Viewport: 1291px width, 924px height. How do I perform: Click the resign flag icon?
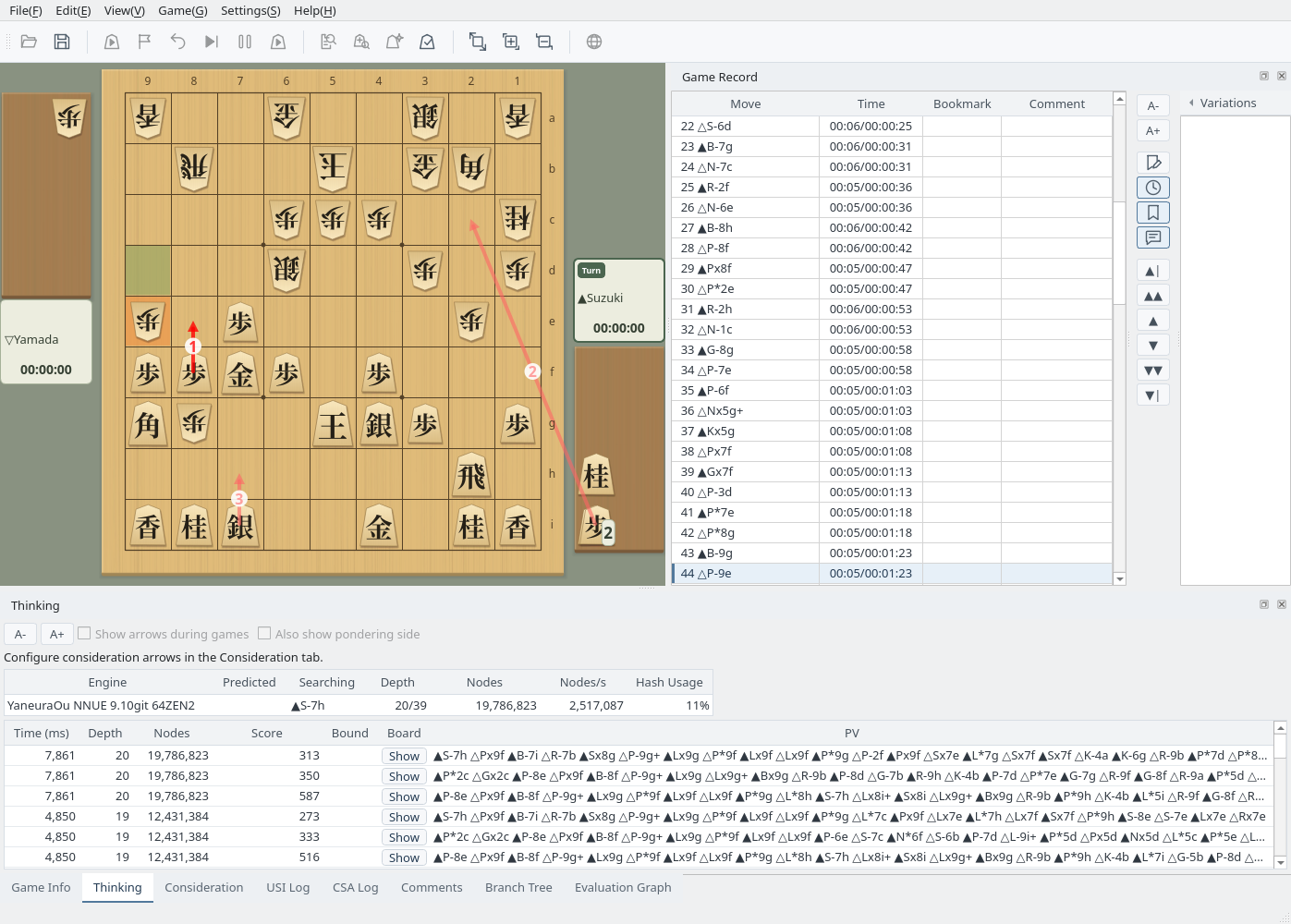pyautogui.click(x=144, y=42)
